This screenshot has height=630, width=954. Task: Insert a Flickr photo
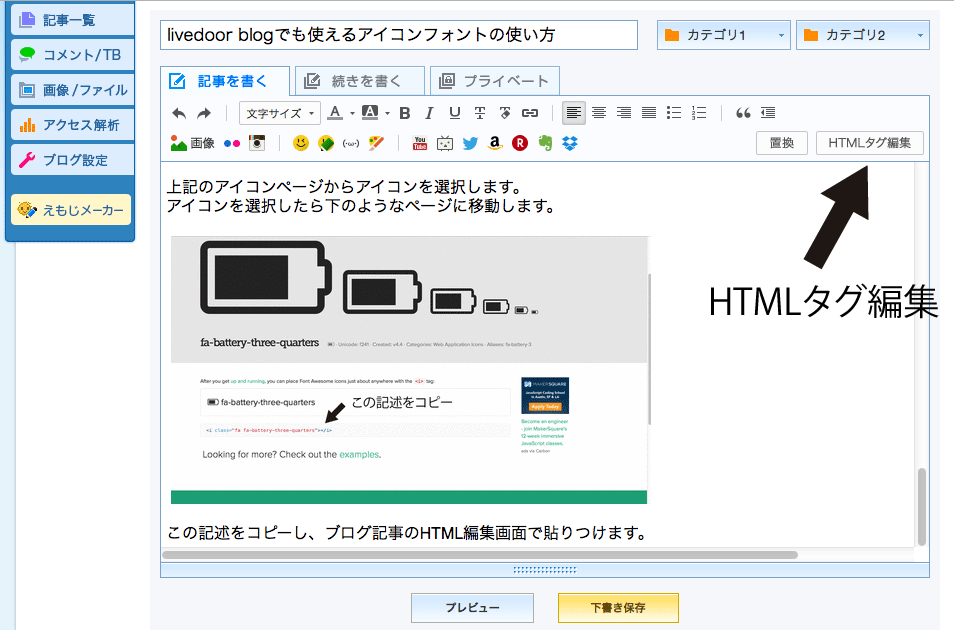tap(232, 144)
